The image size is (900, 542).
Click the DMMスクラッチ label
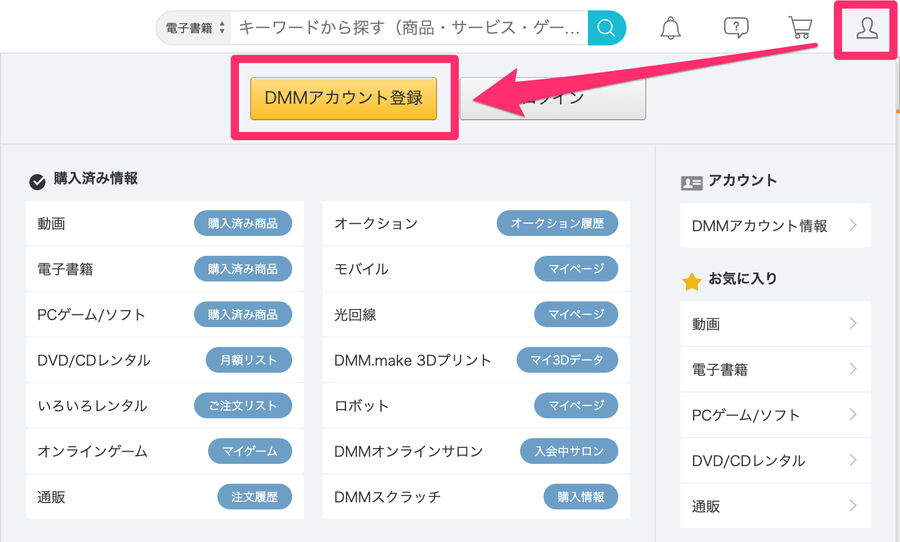pyautogui.click(x=387, y=497)
